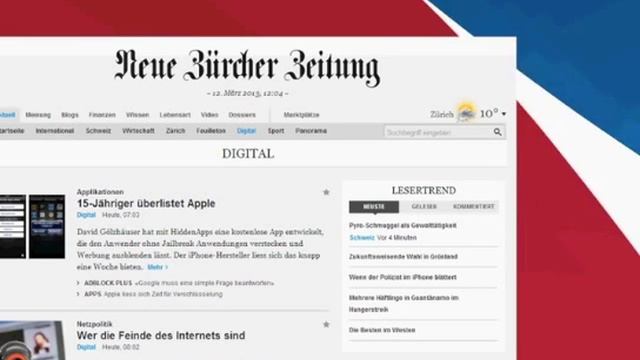
Task: Bookmark star for 'Wer die Feinde des Internets sind'
Action: (x=326, y=324)
